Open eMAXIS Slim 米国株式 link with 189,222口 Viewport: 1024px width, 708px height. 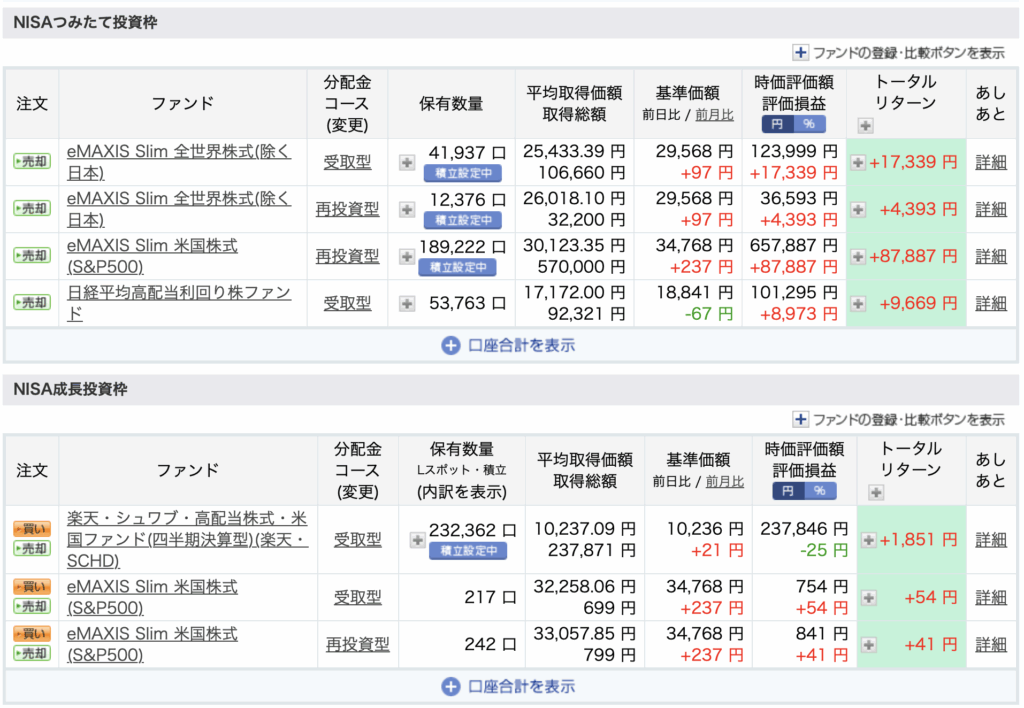click(x=152, y=256)
